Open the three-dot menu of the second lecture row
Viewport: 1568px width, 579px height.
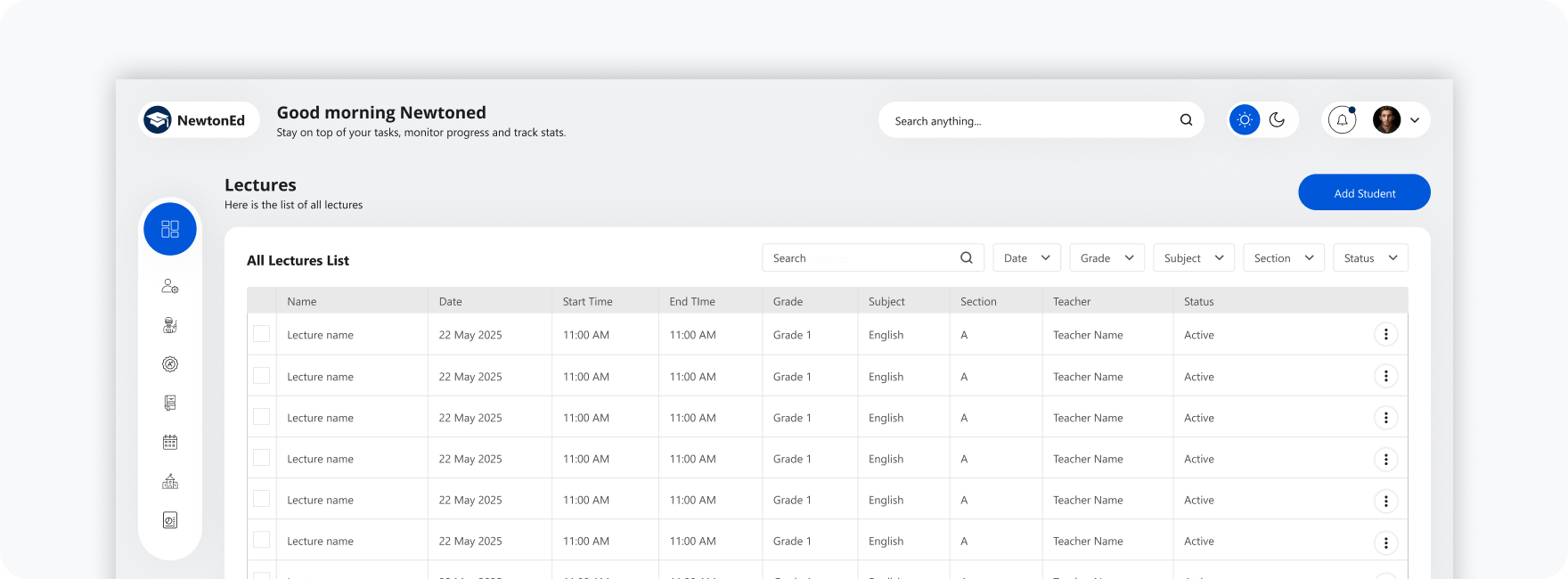[x=1385, y=376]
